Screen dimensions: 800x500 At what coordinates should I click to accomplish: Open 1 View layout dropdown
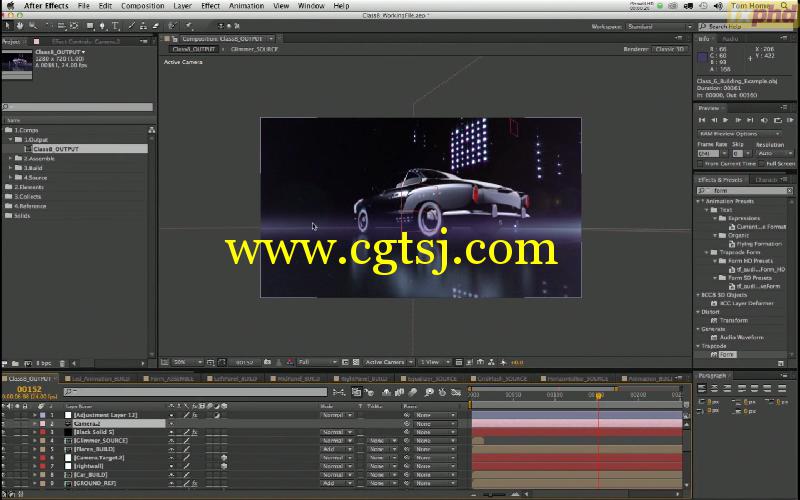tap(435, 362)
